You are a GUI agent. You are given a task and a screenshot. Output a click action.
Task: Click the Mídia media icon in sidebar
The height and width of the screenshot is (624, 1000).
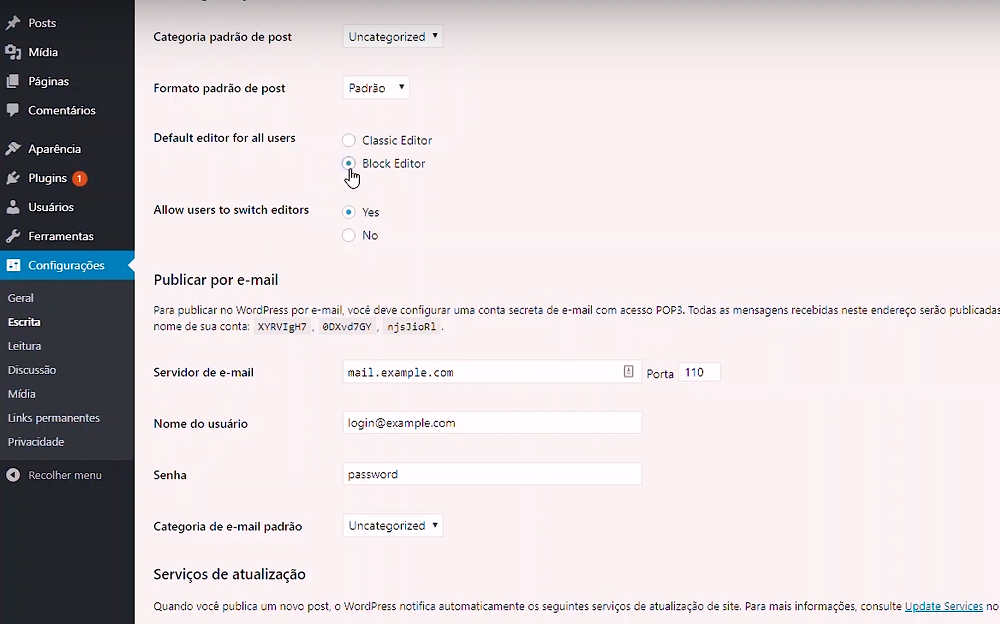click(13, 52)
